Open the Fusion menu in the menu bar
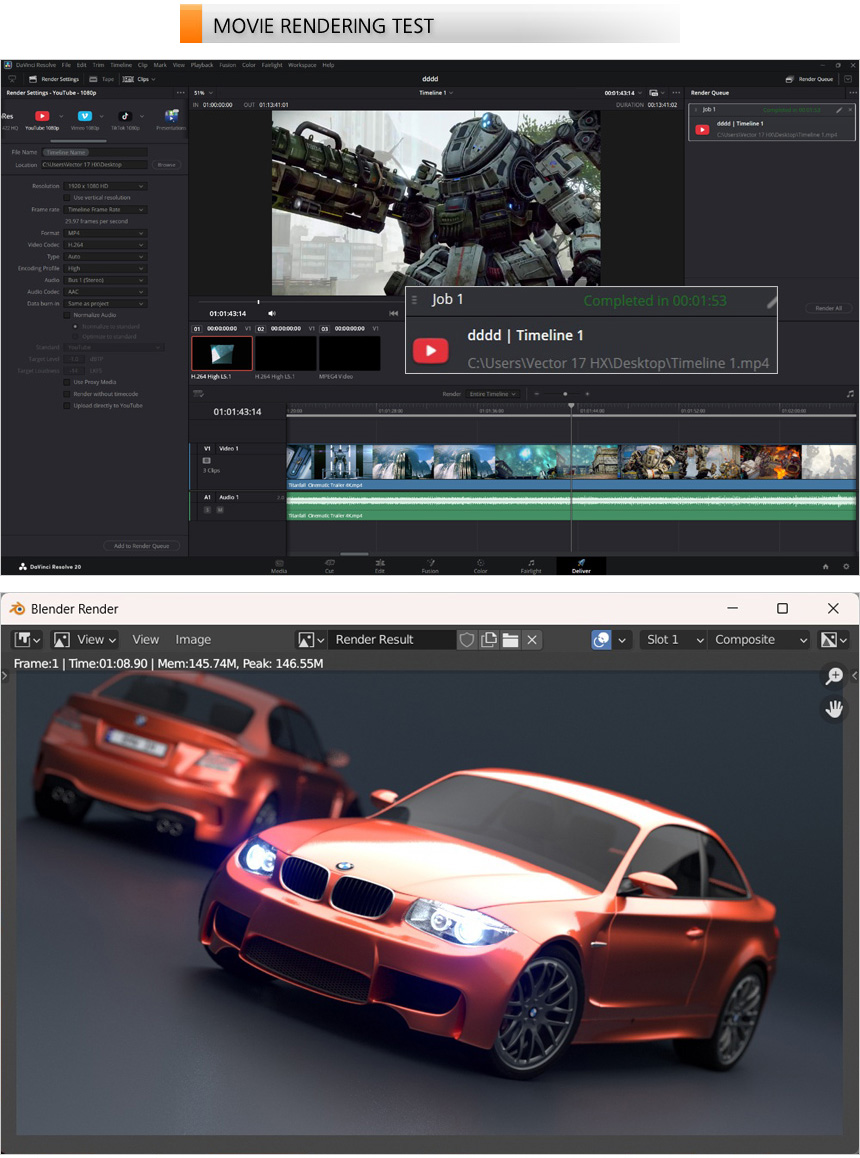The width and height of the screenshot is (860, 1158). pyautogui.click(x=227, y=65)
